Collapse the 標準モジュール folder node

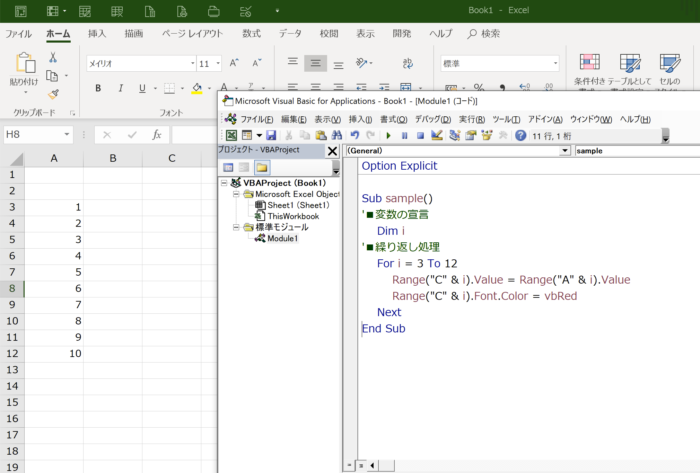point(236,228)
